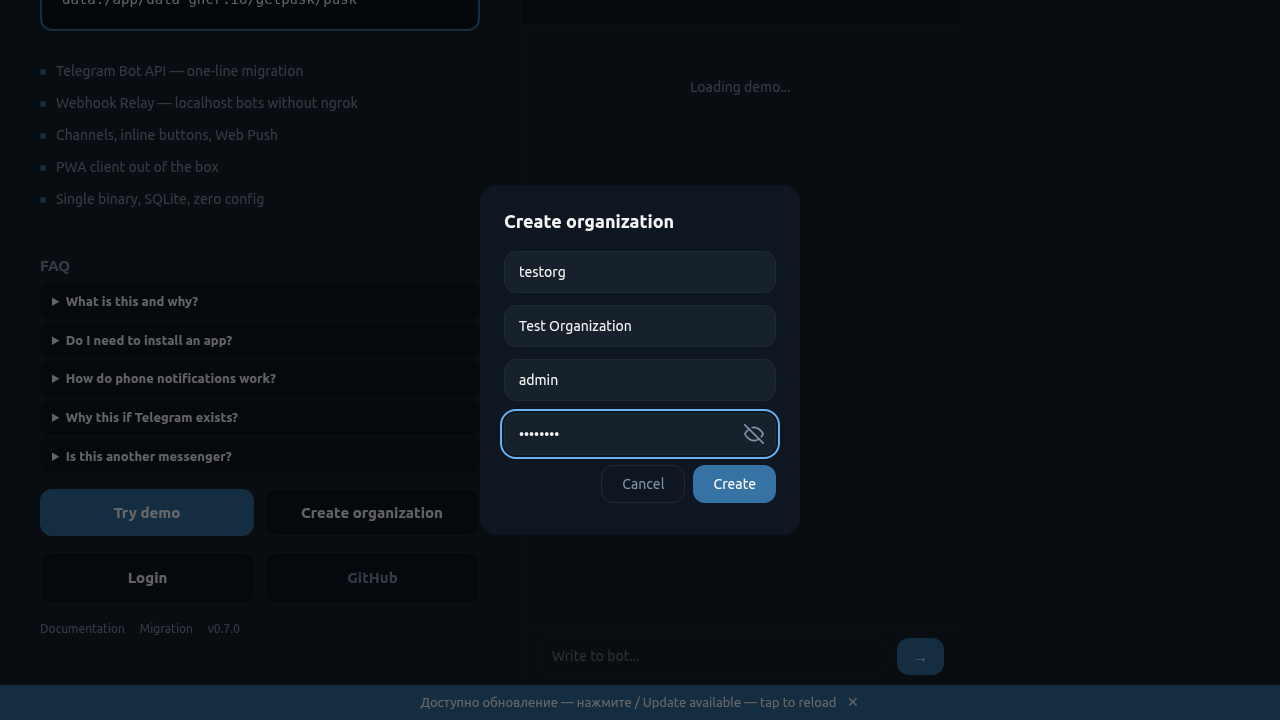
Task: Expand 'Why this if Telegram exists?' FAQ
Action: [152, 418]
